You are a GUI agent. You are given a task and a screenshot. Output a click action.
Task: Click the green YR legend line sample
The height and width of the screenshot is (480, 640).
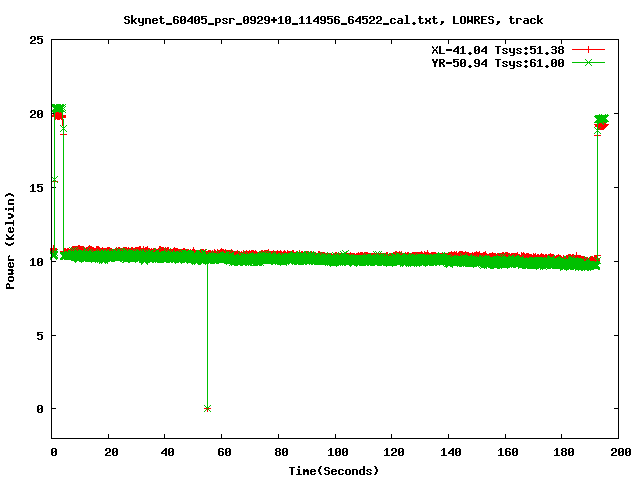pos(588,62)
